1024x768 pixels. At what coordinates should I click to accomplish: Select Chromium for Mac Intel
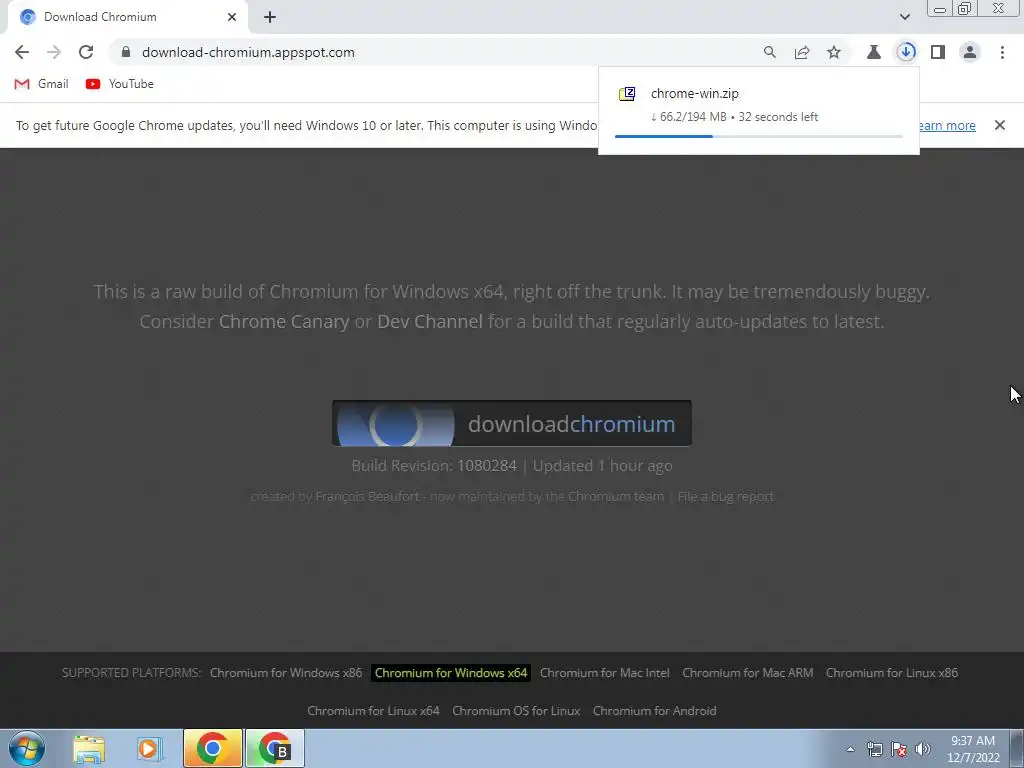(x=605, y=673)
